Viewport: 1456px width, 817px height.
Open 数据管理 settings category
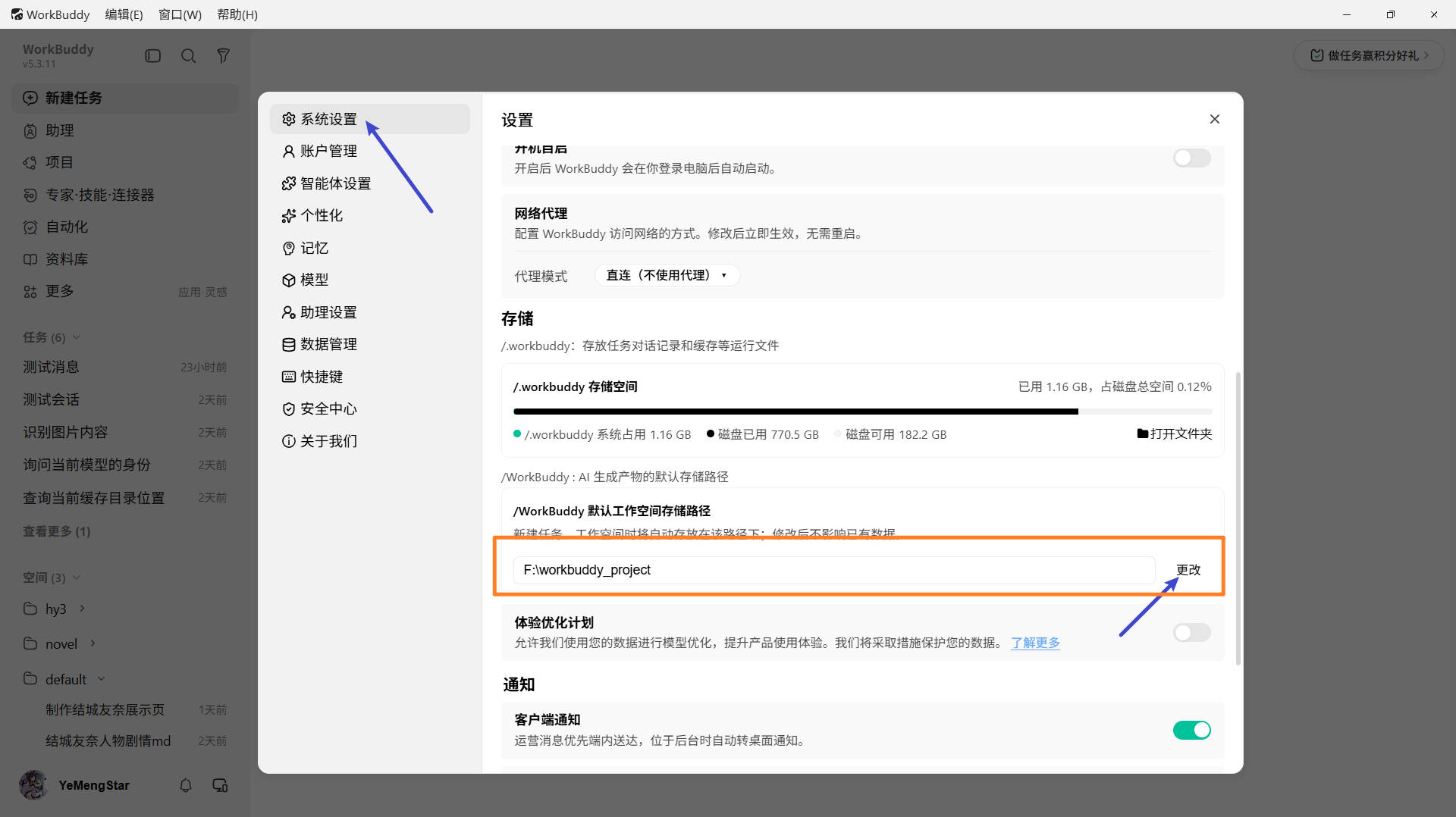(x=370, y=344)
